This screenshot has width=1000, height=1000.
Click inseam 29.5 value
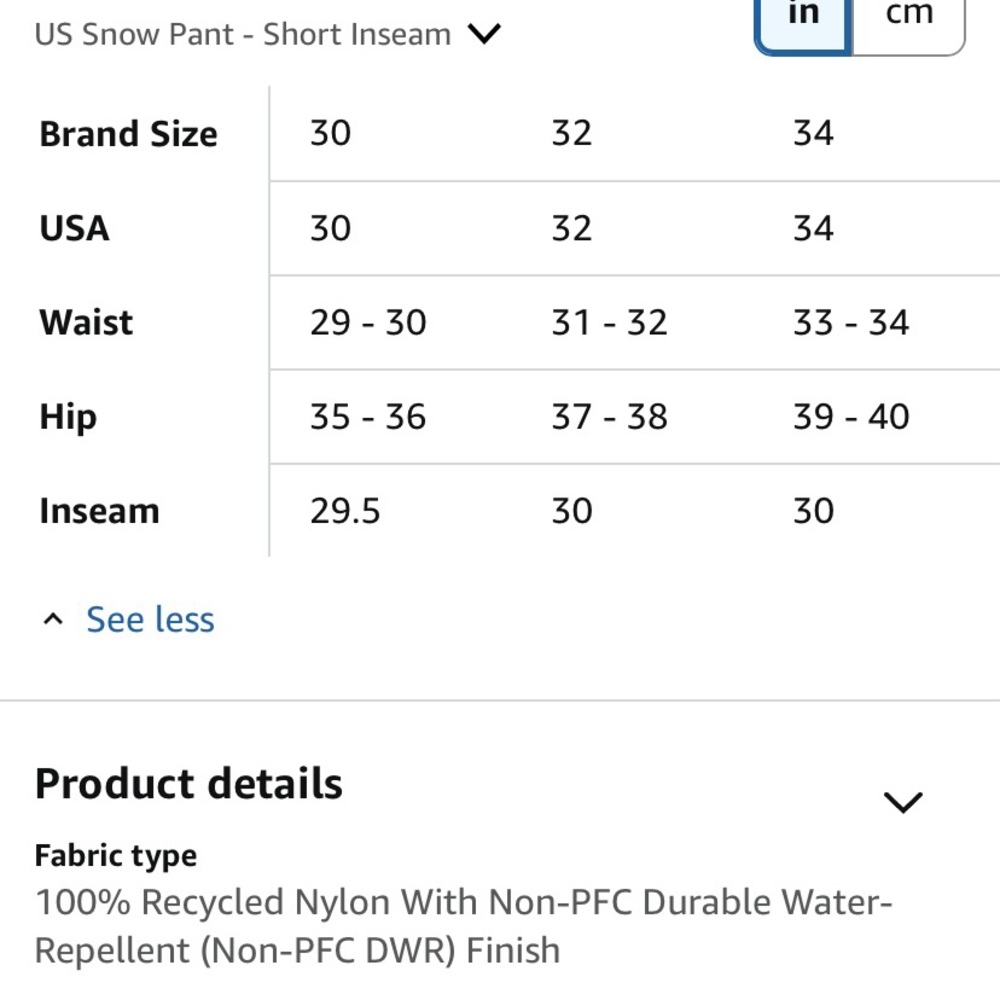tap(345, 511)
